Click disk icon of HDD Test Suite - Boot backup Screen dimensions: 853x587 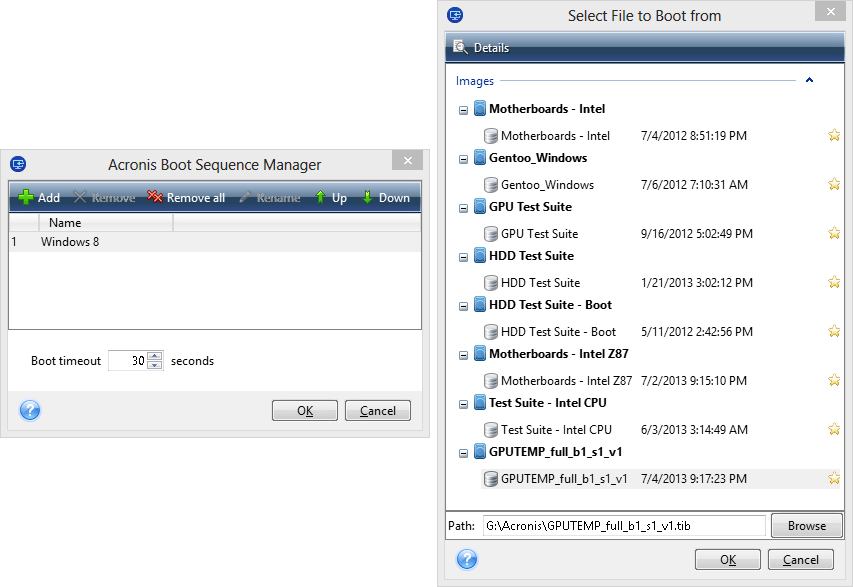point(491,331)
